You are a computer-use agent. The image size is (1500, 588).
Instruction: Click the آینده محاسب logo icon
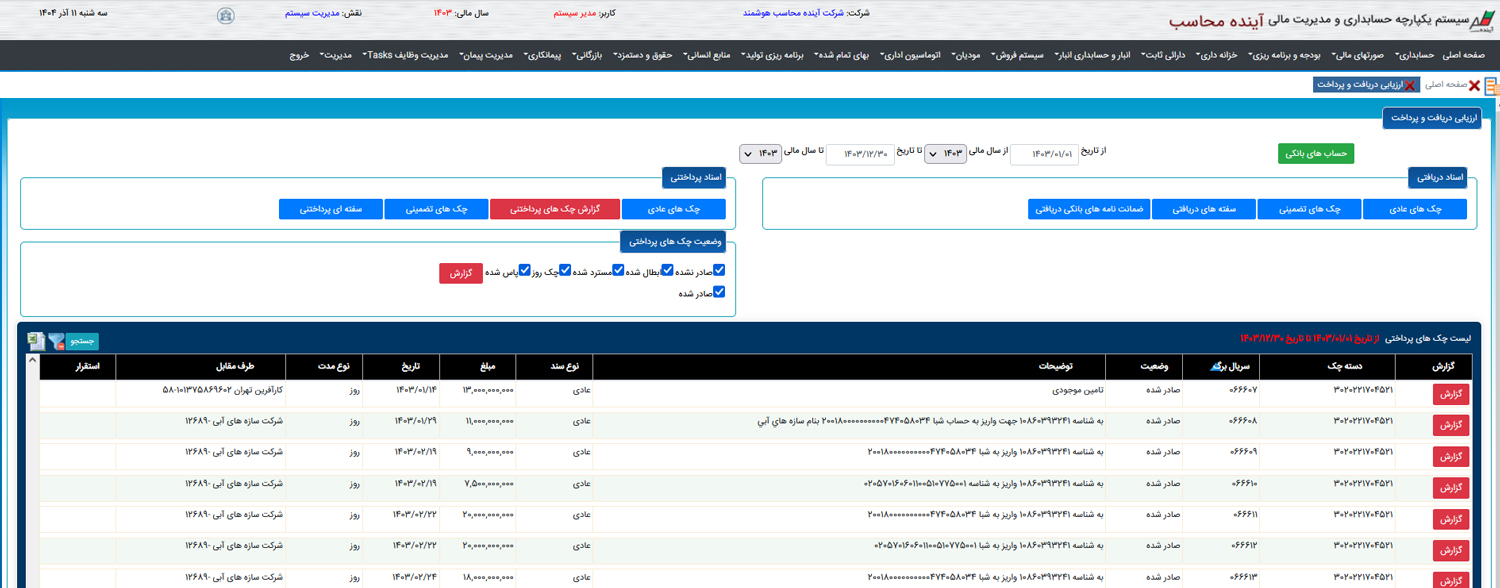[x=1484, y=19]
